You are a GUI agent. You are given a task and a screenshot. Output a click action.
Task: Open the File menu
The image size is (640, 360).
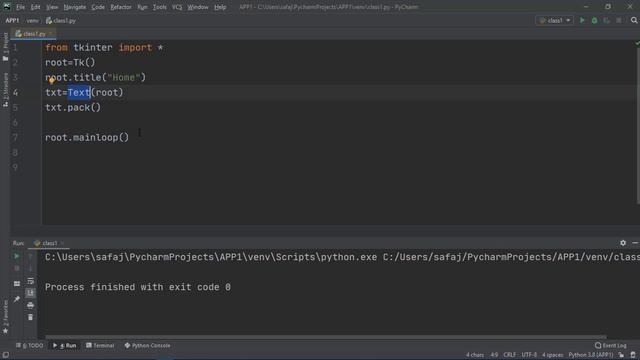(x=20, y=7)
